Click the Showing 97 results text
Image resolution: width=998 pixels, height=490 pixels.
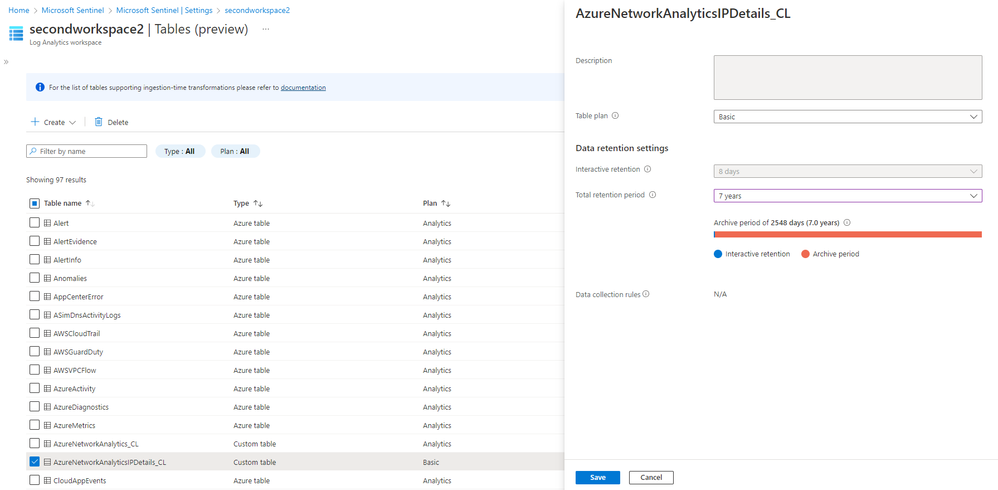click(56, 180)
